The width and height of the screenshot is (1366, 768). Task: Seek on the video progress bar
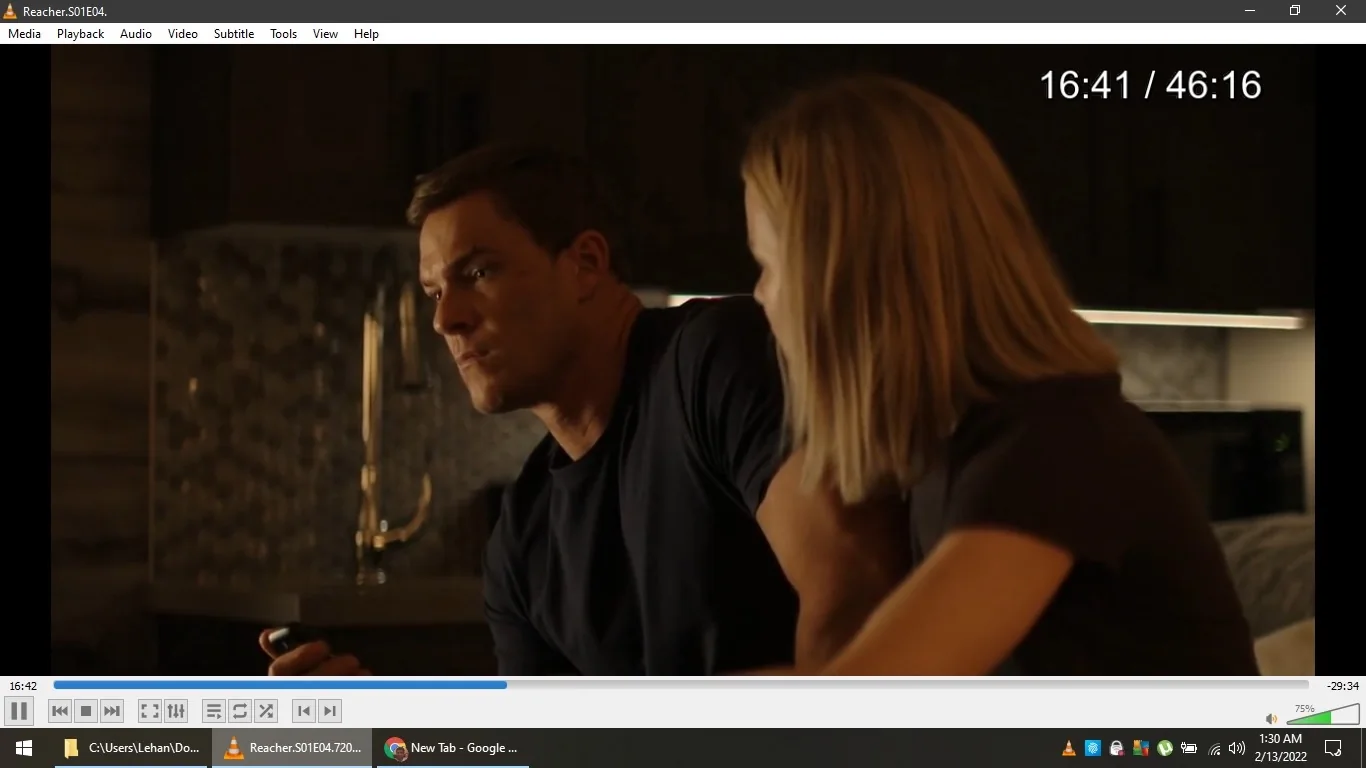[x=681, y=685]
